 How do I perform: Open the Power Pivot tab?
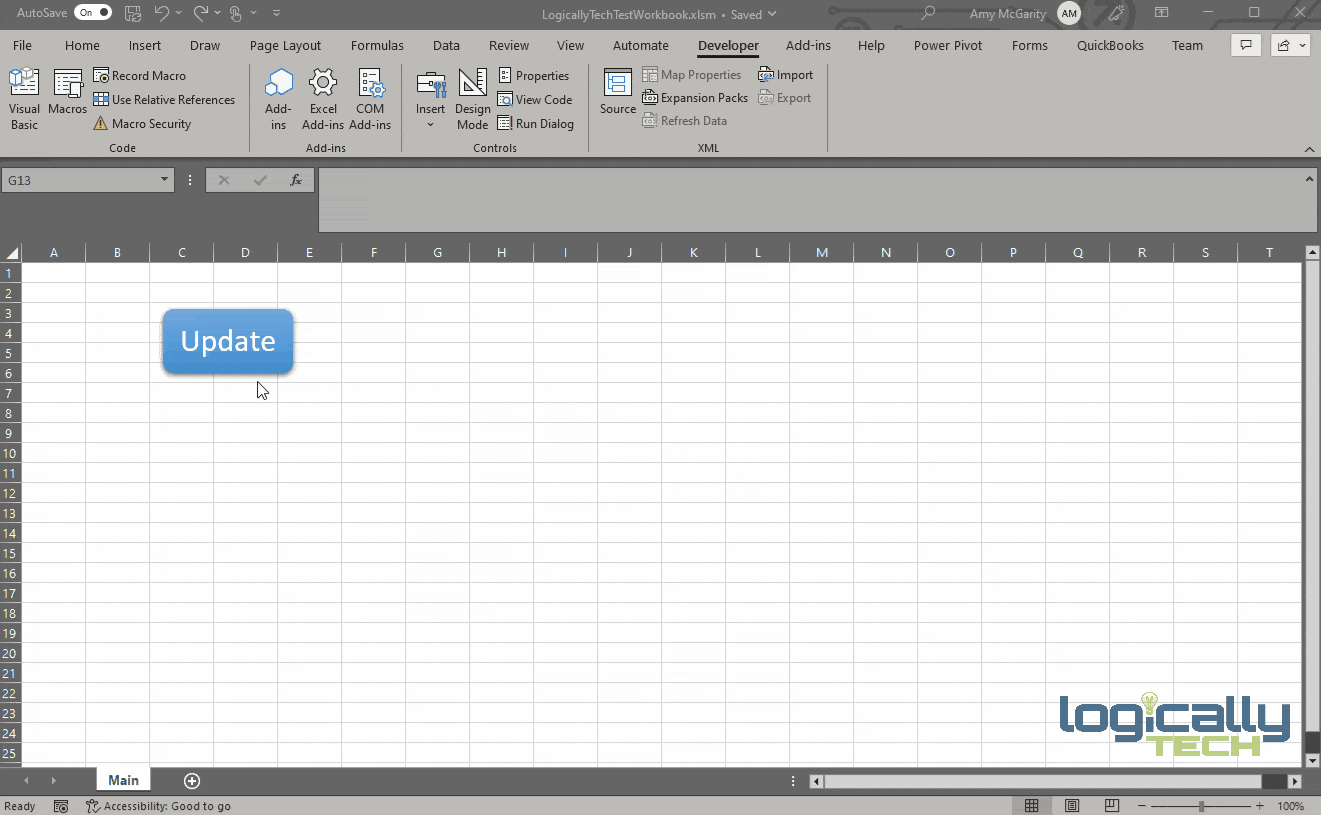(x=947, y=45)
